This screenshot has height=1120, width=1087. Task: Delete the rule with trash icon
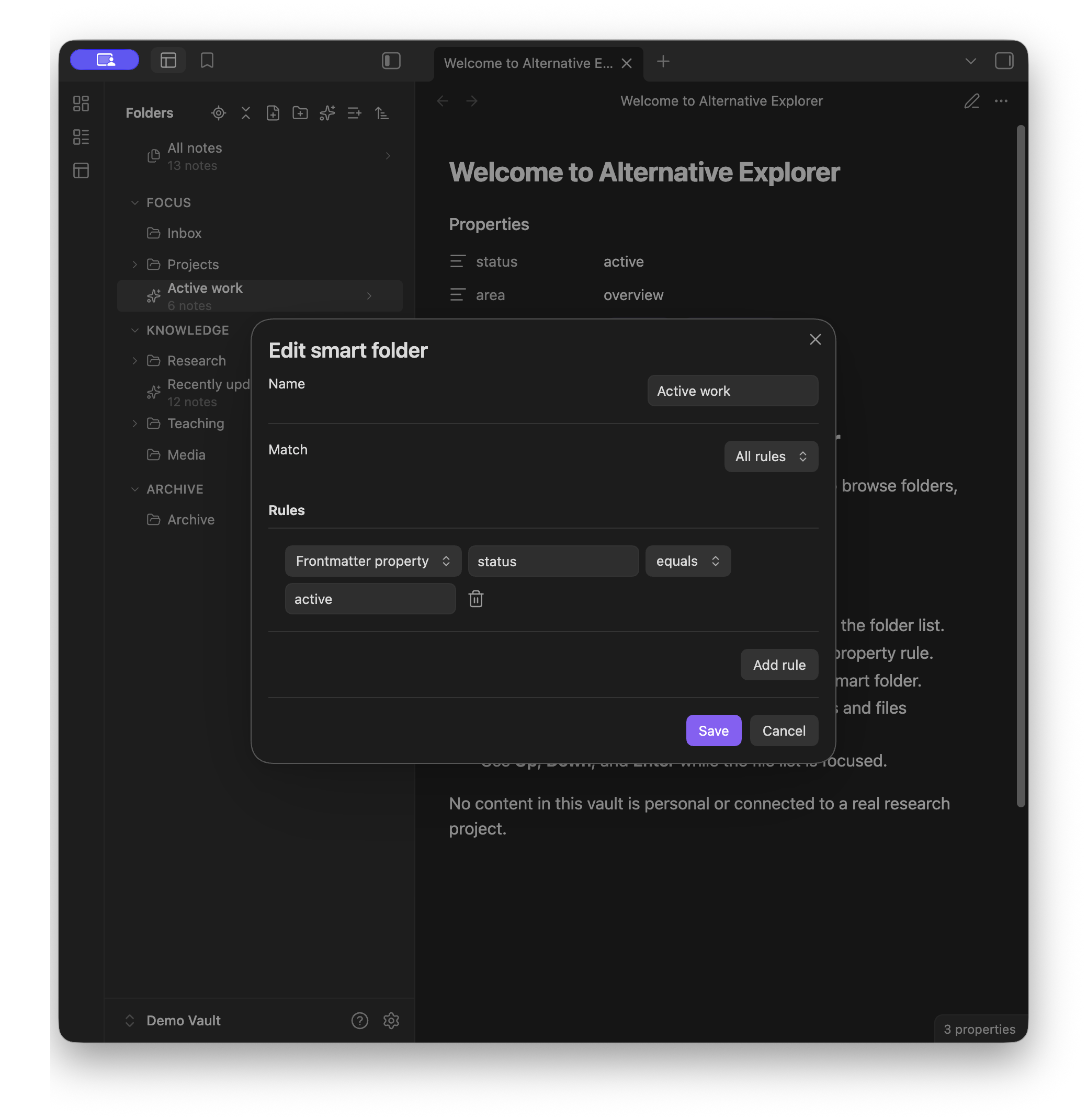[x=475, y=599]
